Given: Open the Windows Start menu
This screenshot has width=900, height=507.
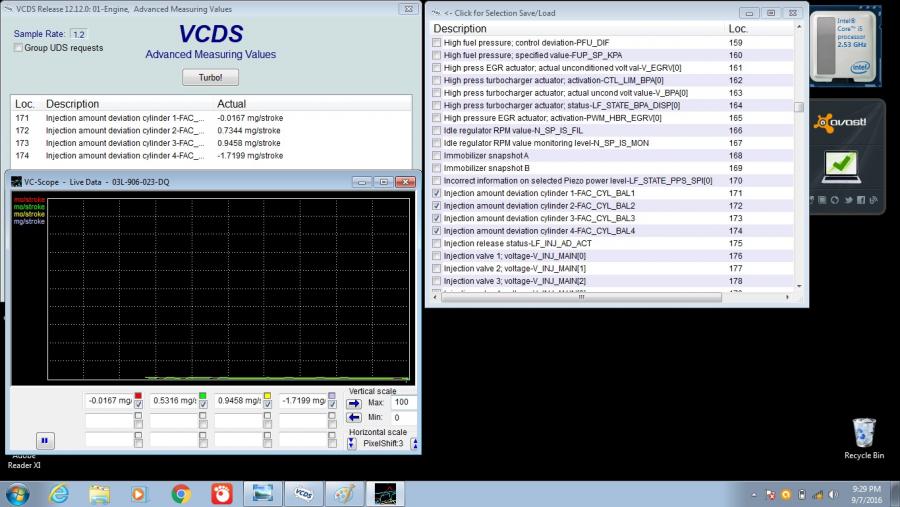Looking at the screenshot, I should pos(18,493).
